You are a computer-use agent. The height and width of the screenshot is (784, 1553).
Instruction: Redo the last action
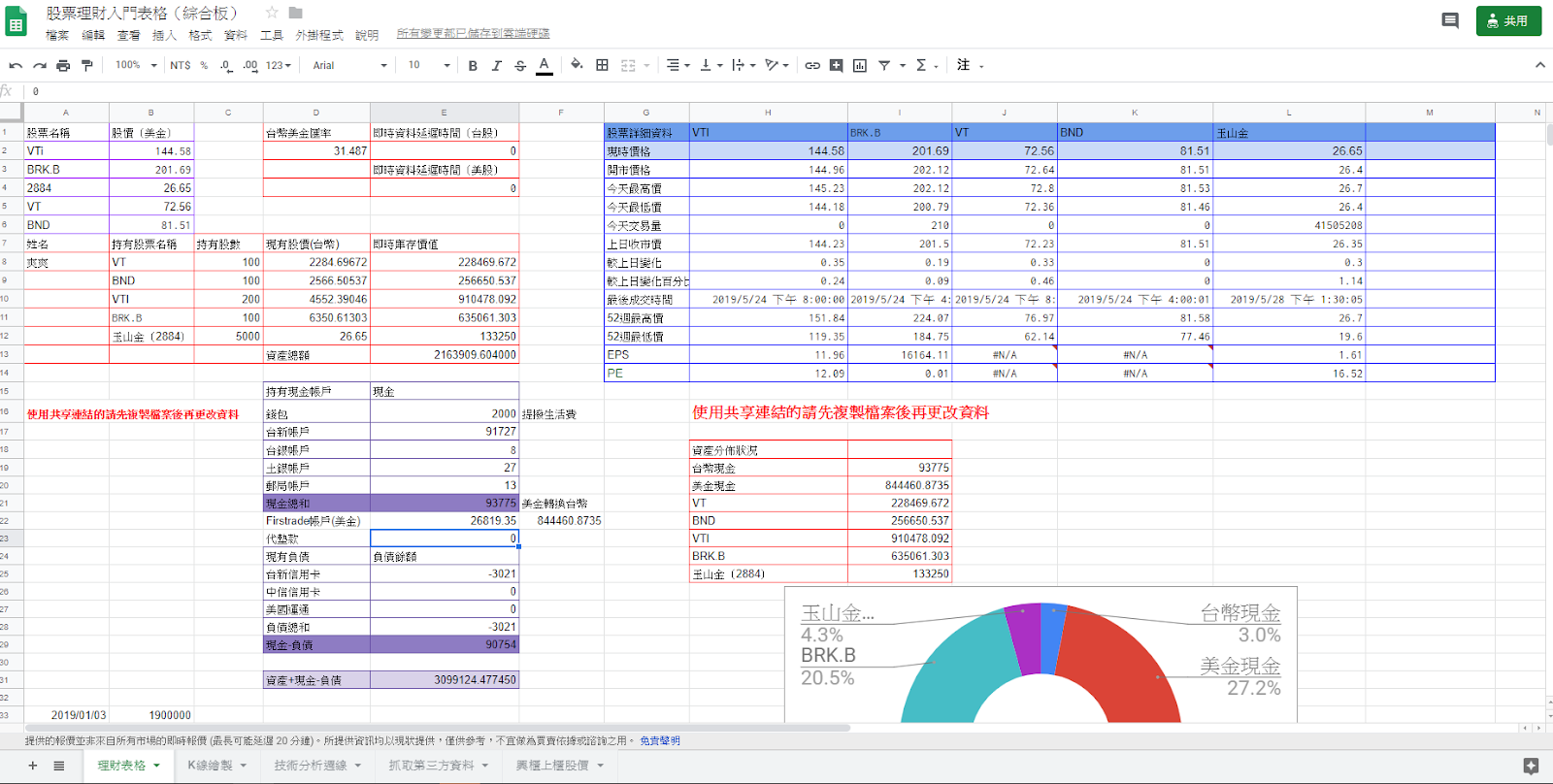tap(40, 65)
